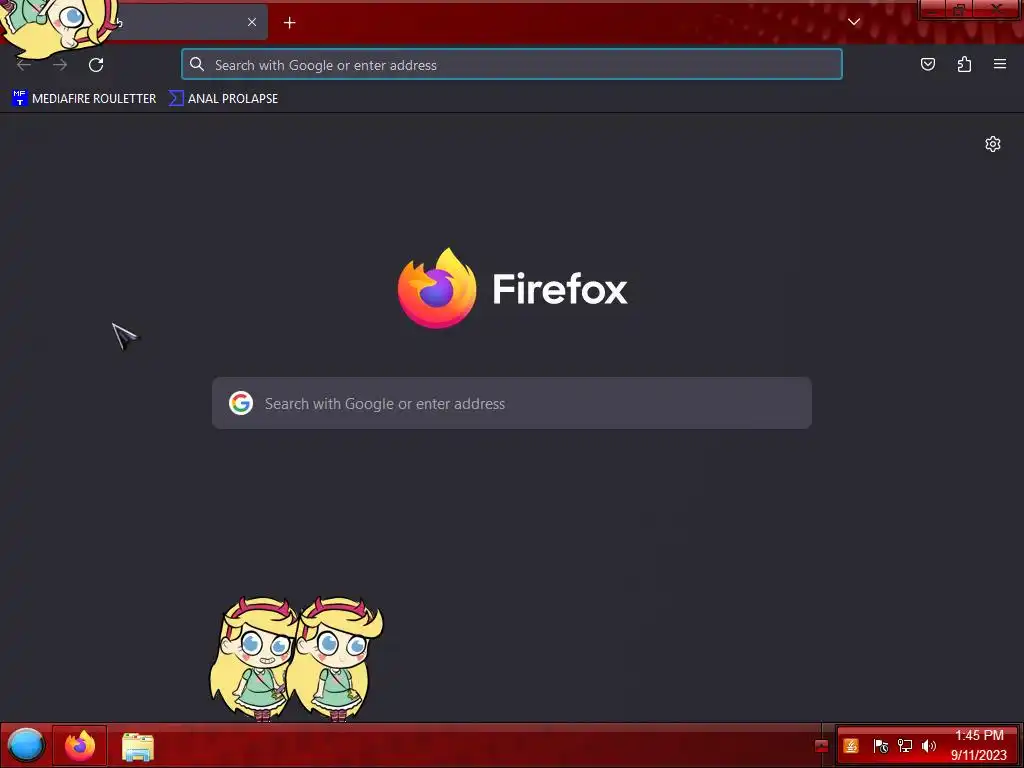This screenshot has width=1024, height=768.
Task: Open the Firefox hamburger menu
Action: tap(1000, 64)
